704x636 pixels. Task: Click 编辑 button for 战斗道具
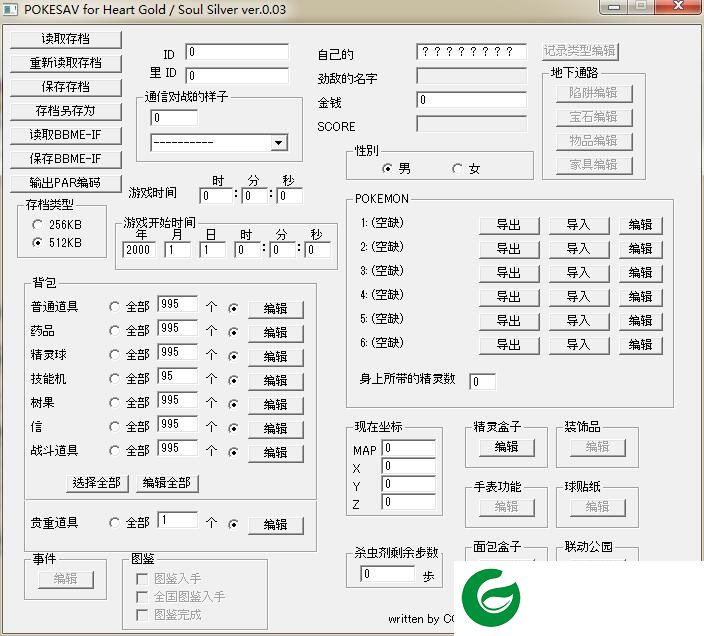tap(276, 452)
